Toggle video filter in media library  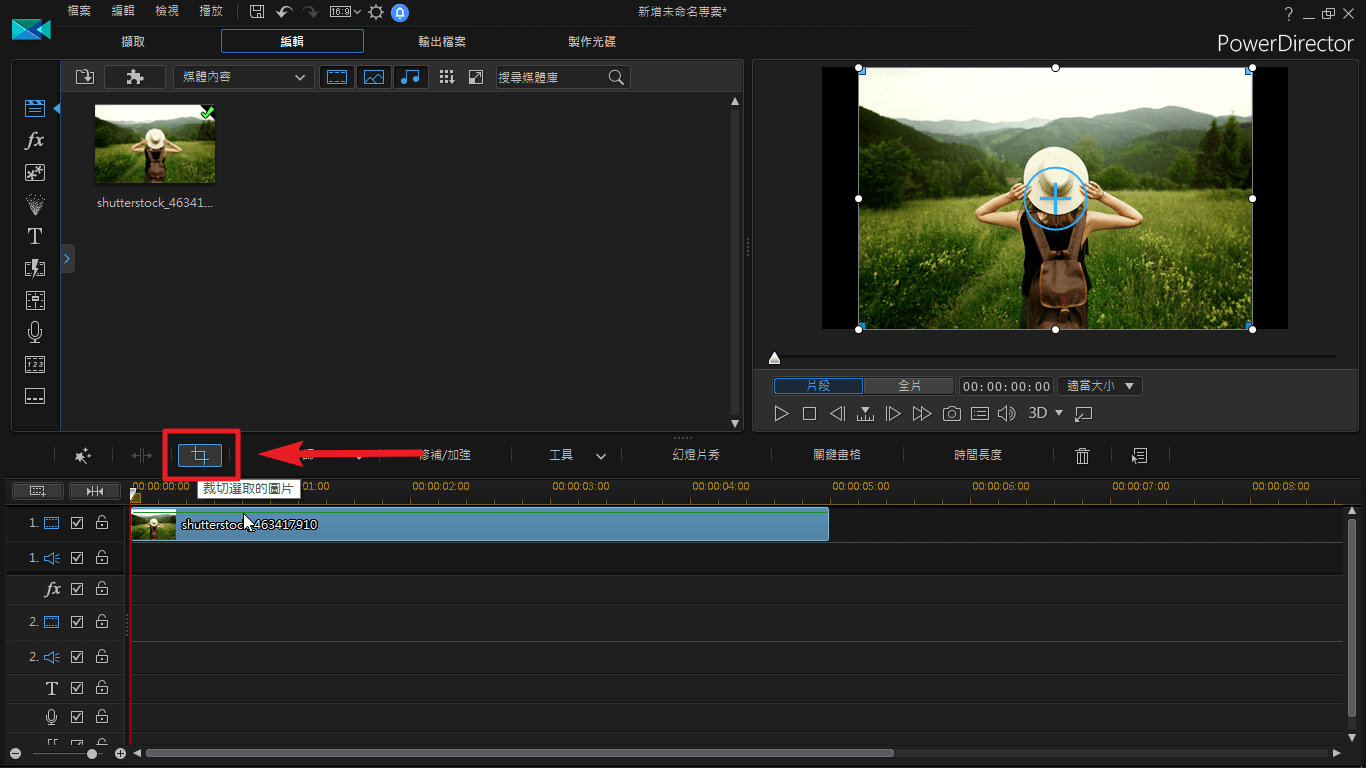coord(337,77)
